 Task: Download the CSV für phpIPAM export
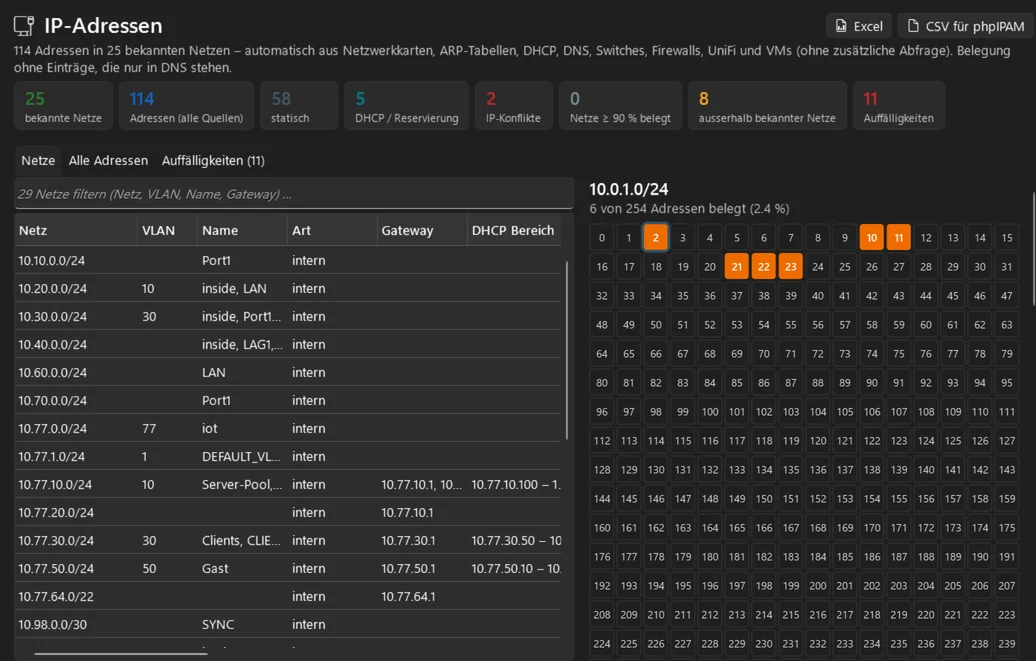tap(965, 26)
